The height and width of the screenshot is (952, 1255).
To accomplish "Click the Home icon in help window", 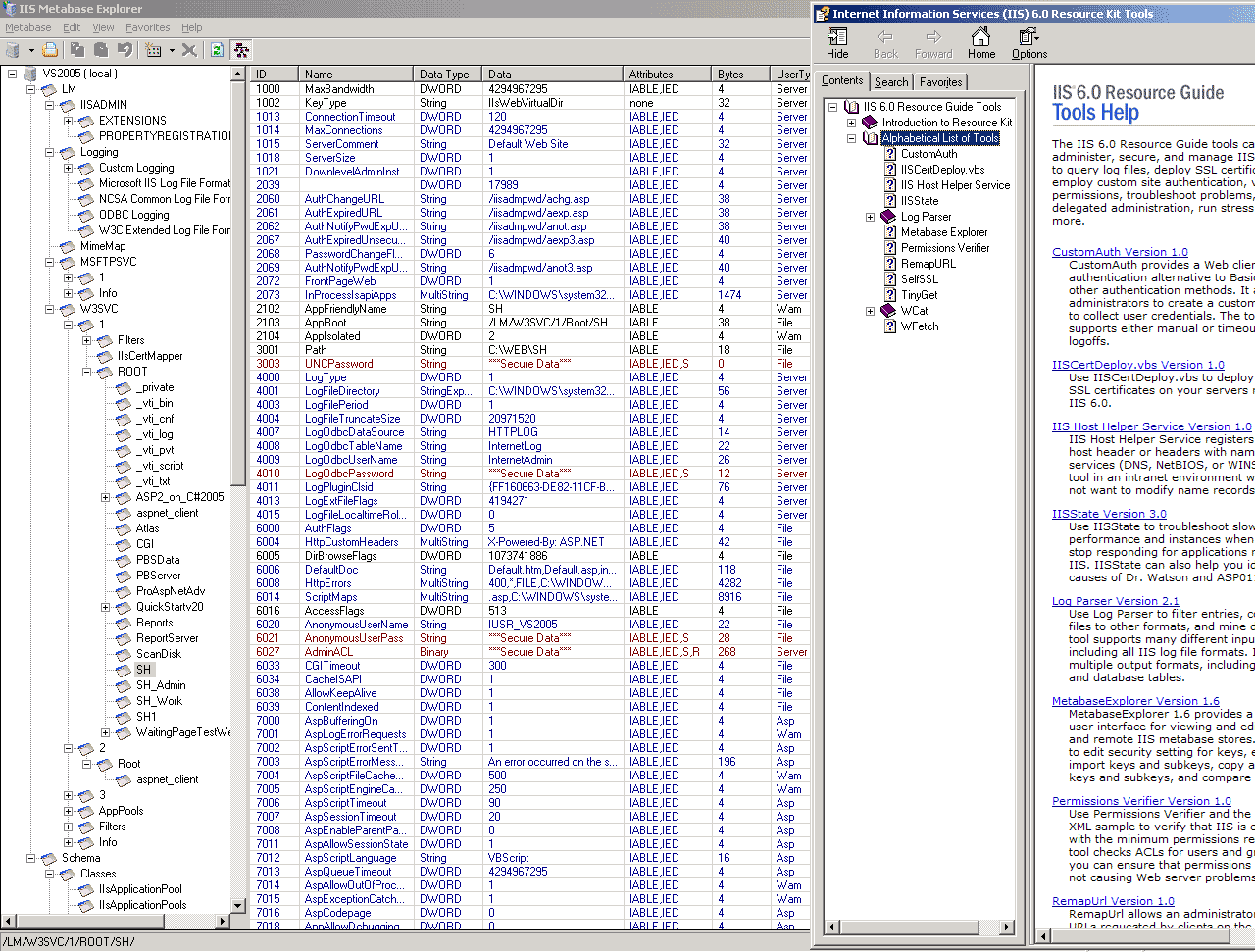I will tap(980, 37).
